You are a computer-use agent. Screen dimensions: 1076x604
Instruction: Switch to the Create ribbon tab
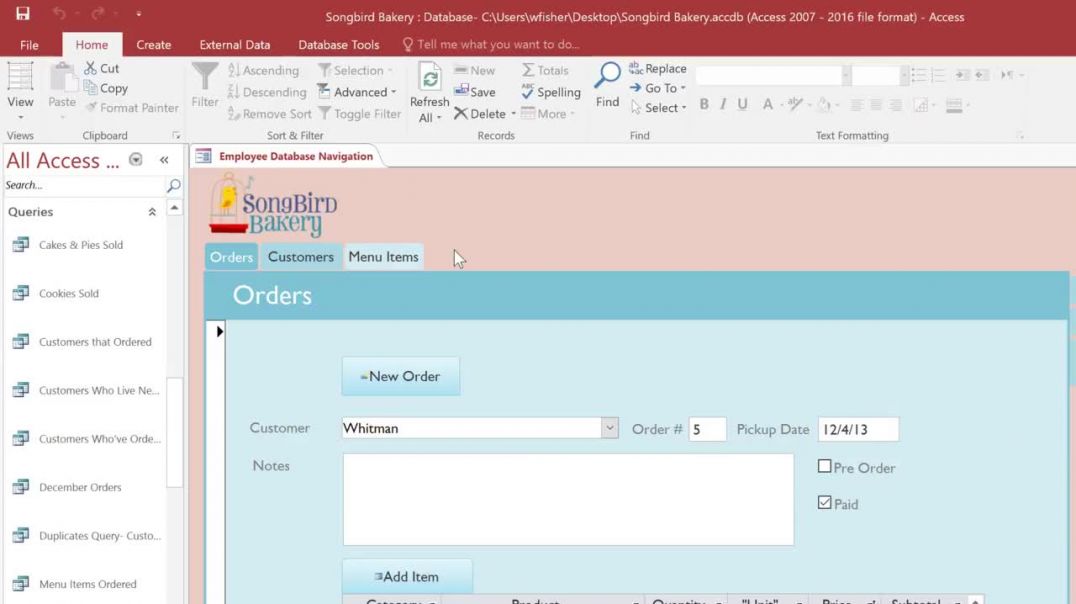click(154, 45)
